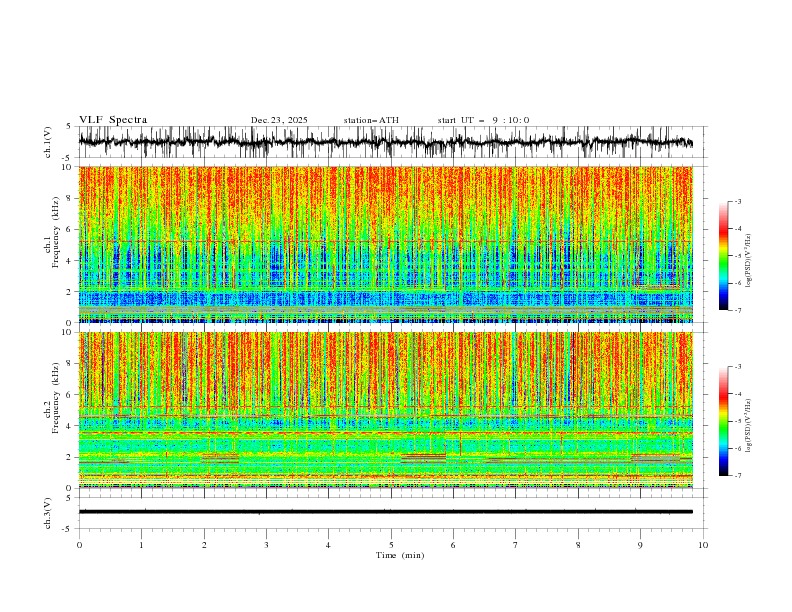The image size is (792, 612).
Task: Click the '-7' value on upper colorbar
Action: 738,311
